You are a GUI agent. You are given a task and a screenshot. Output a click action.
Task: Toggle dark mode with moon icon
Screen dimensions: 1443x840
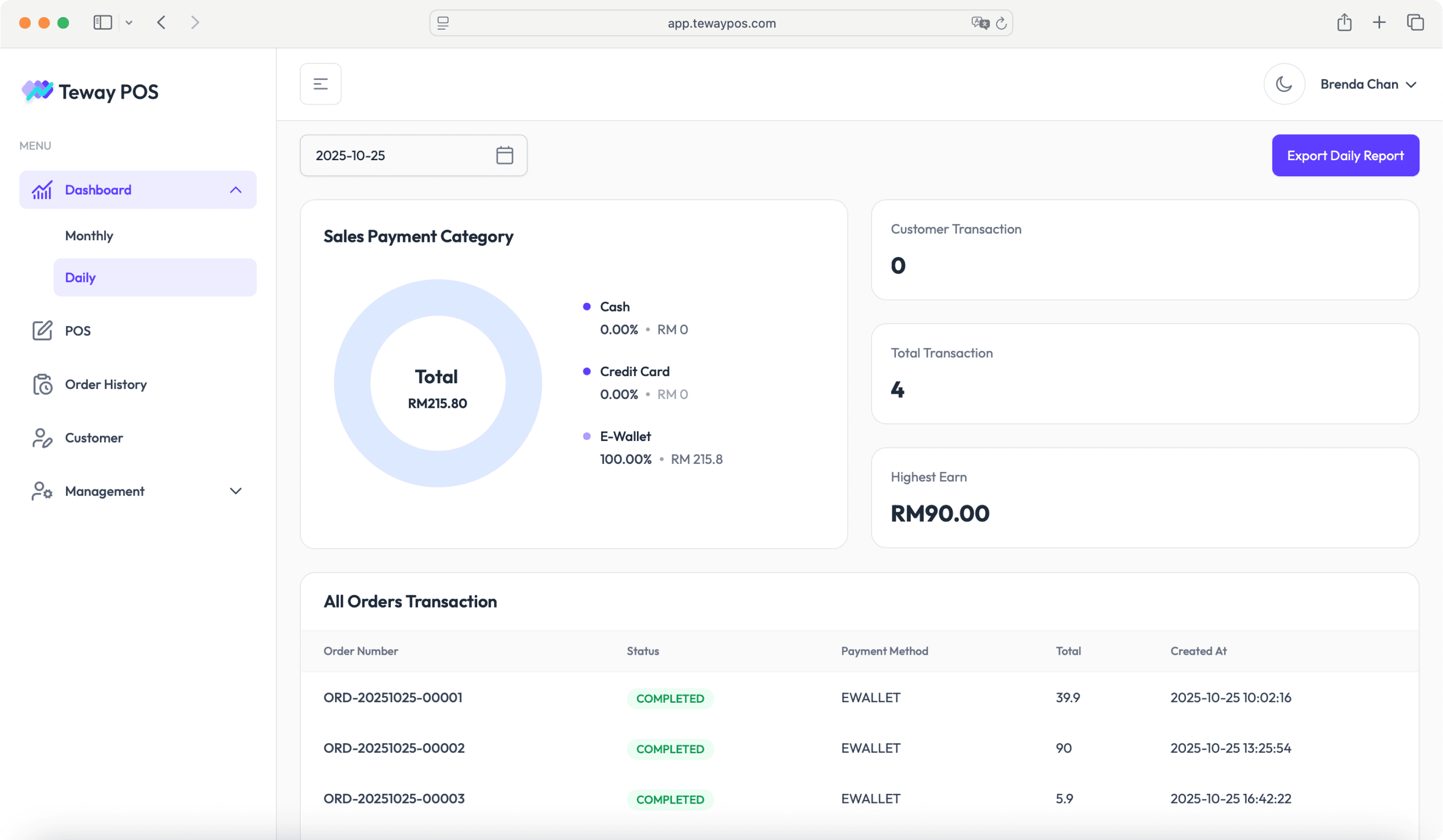tap(1284, 84)
